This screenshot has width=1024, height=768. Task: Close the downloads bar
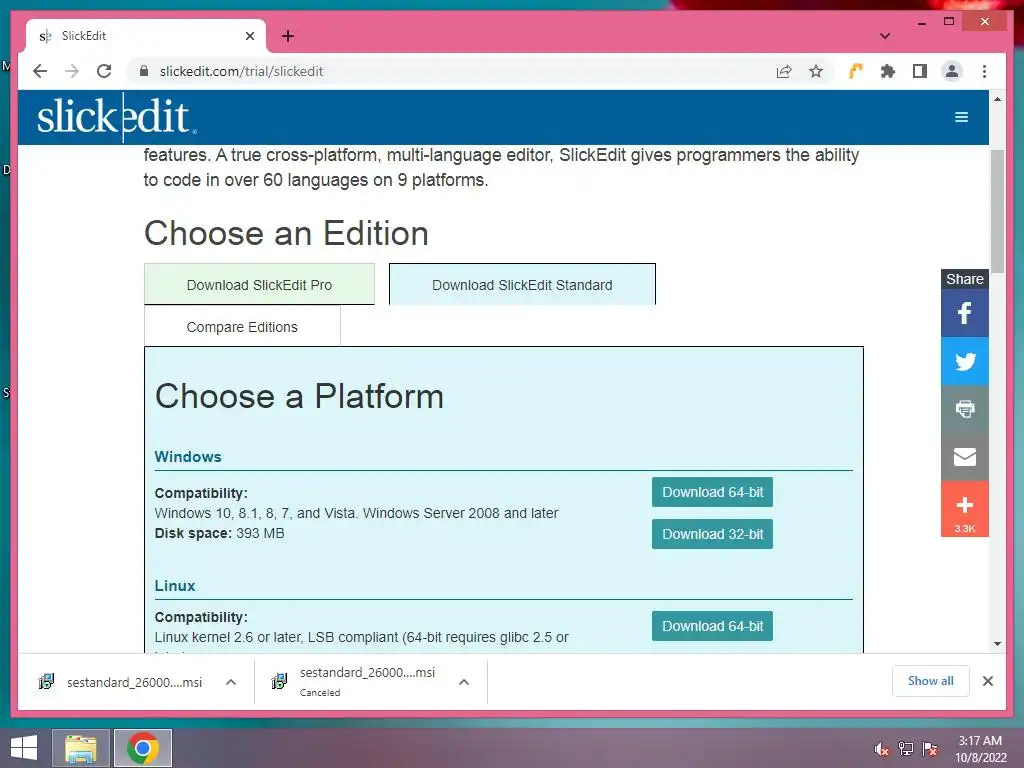tap(987, 681)
